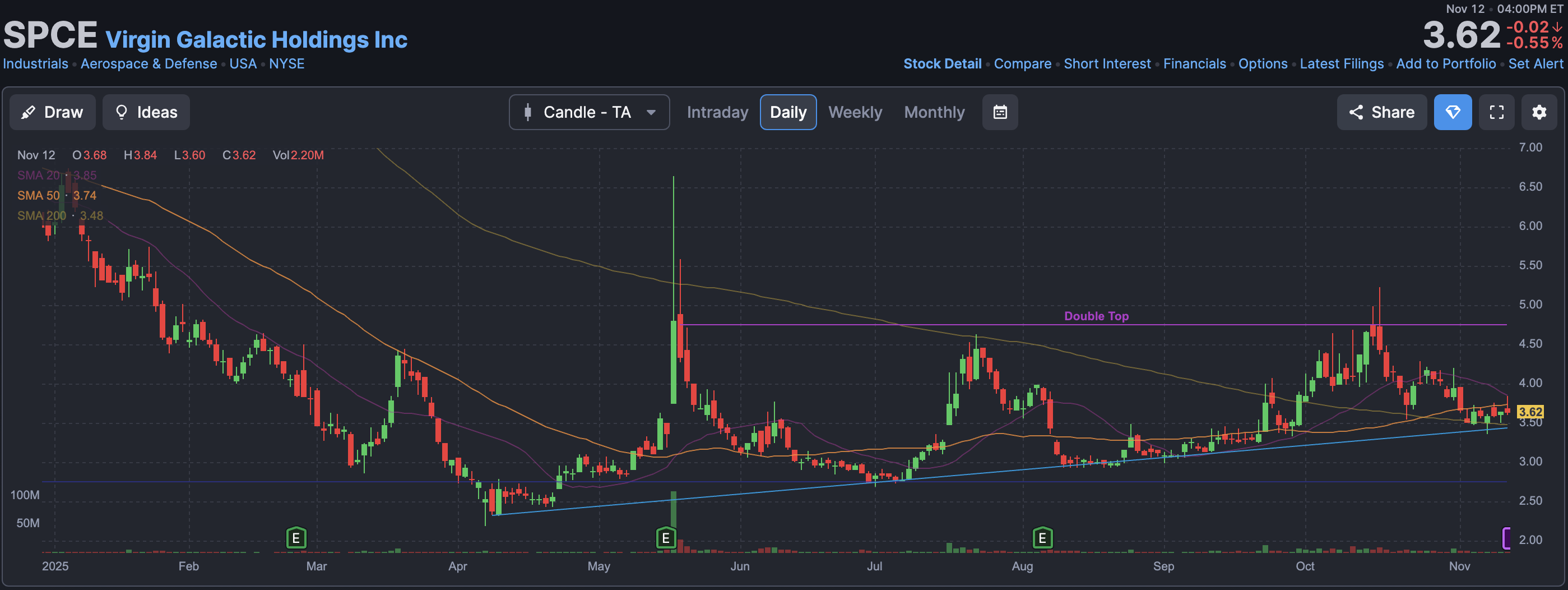
Task: Share the chart via Share button
Action: click(1382, 112)
